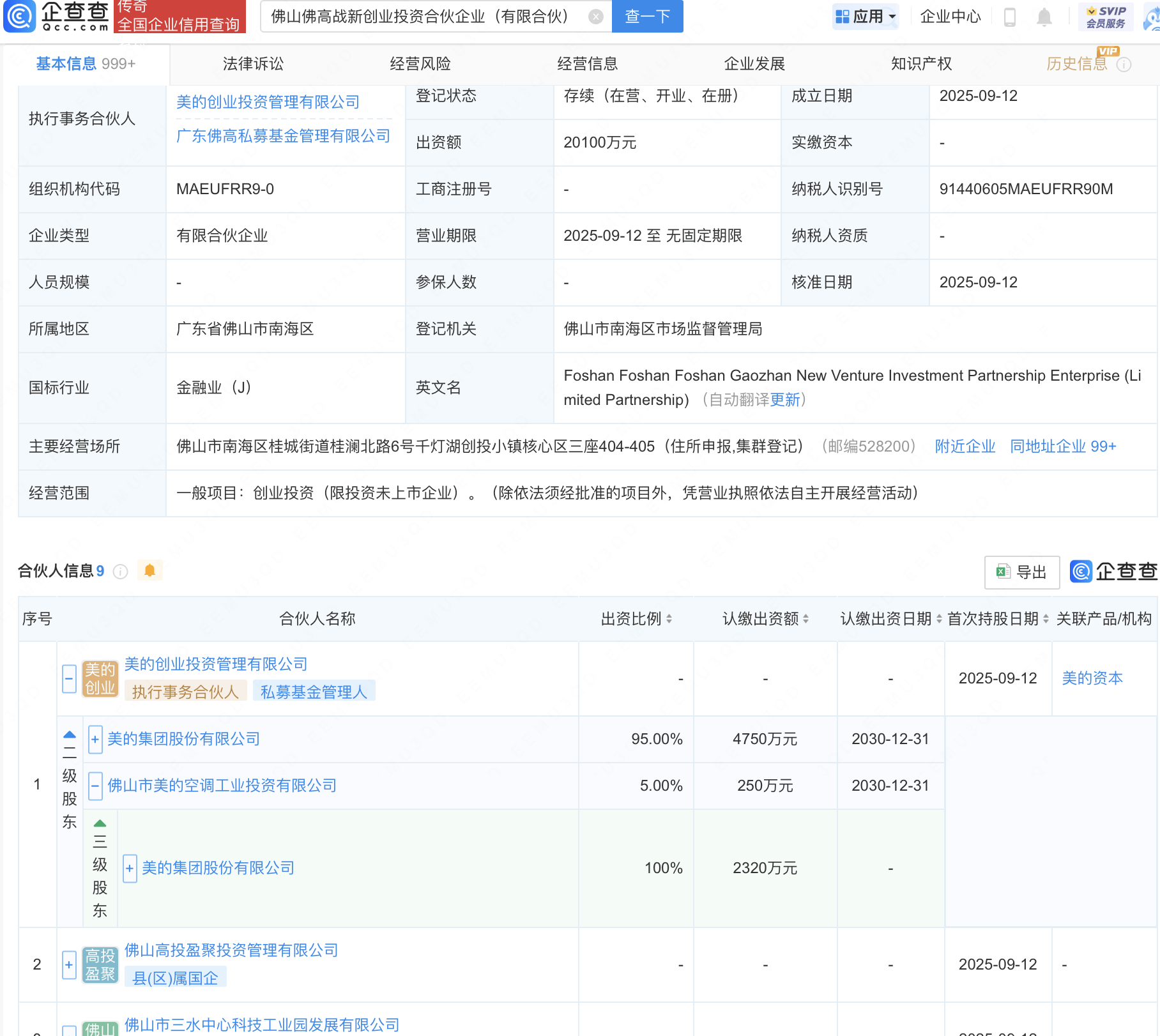
Task: Click the 查一下 search button
Action: (x=648, y=17)
